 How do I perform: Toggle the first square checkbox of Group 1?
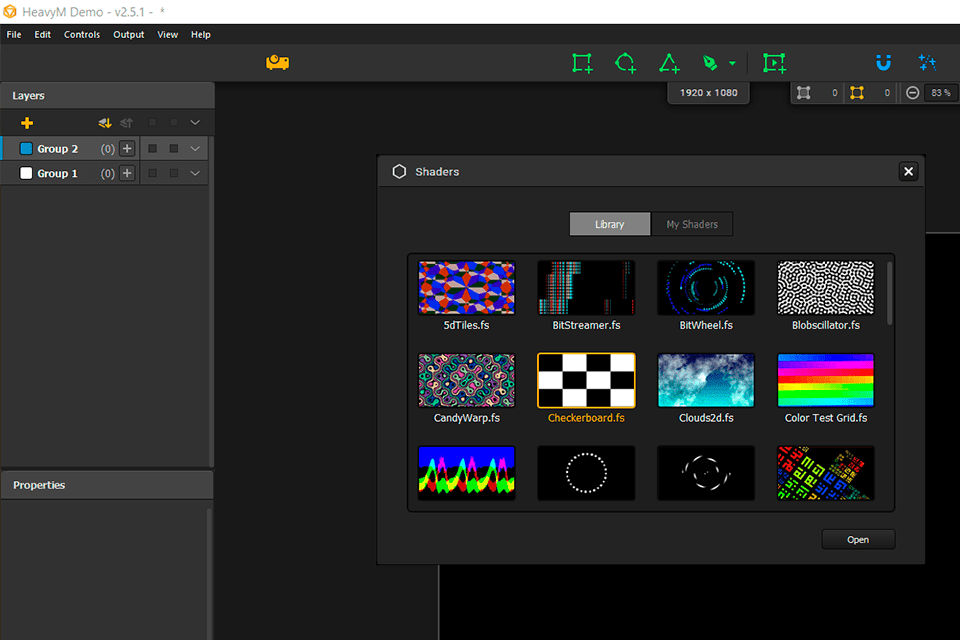click(x=153, y=173)
